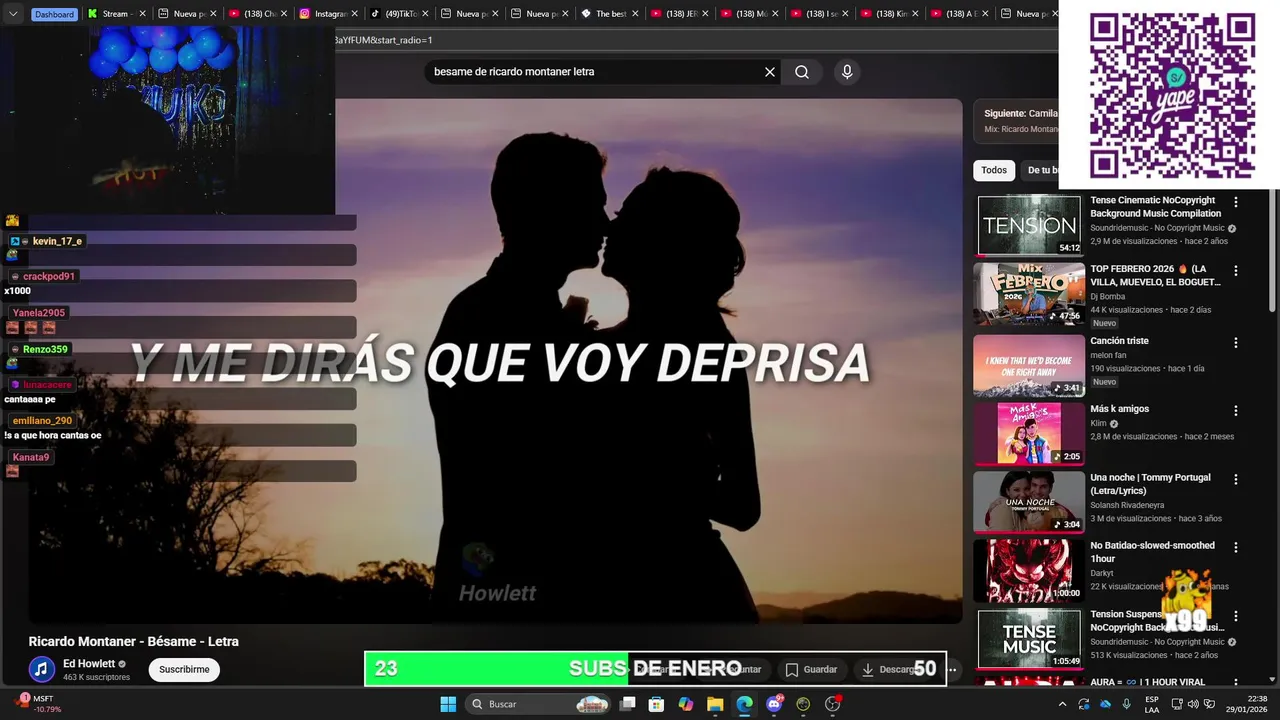Open options menu for Más k amigos

coord(1236,410)
